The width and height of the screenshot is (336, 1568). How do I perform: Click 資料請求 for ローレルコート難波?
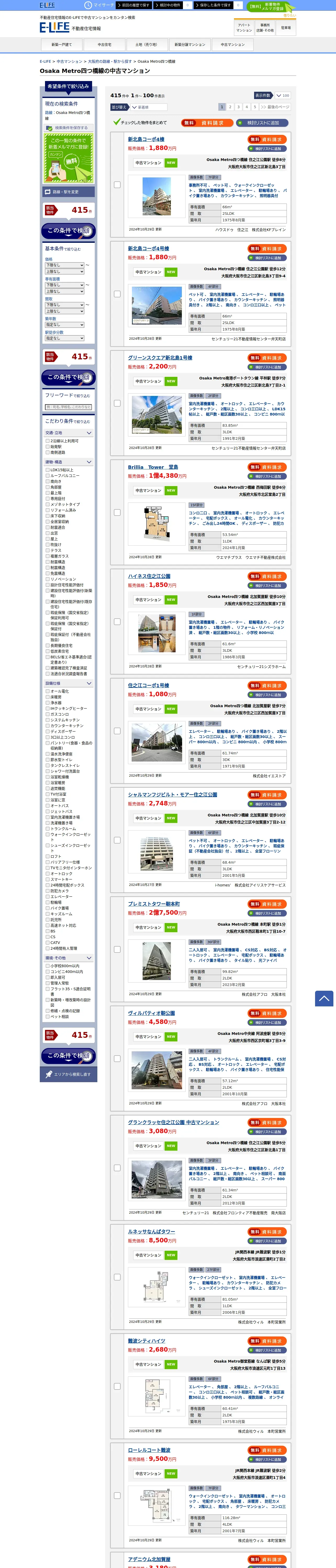[267, 1450]
